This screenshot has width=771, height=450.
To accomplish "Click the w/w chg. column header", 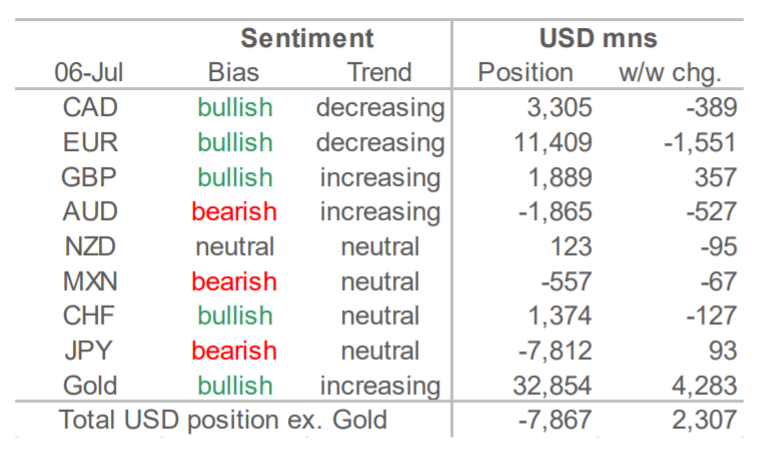I will pos(670,74).
